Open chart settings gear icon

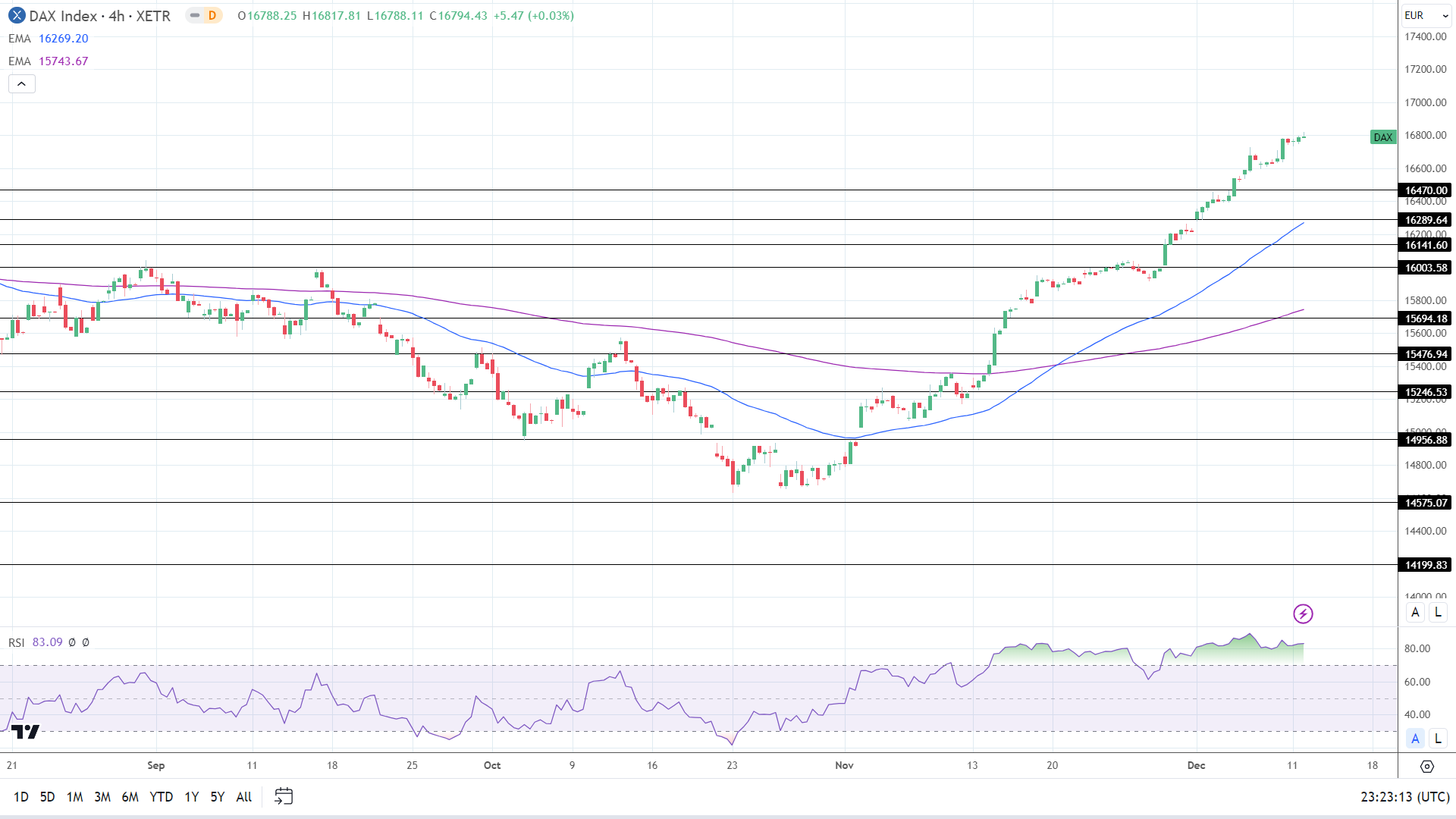pos(1426,767)
